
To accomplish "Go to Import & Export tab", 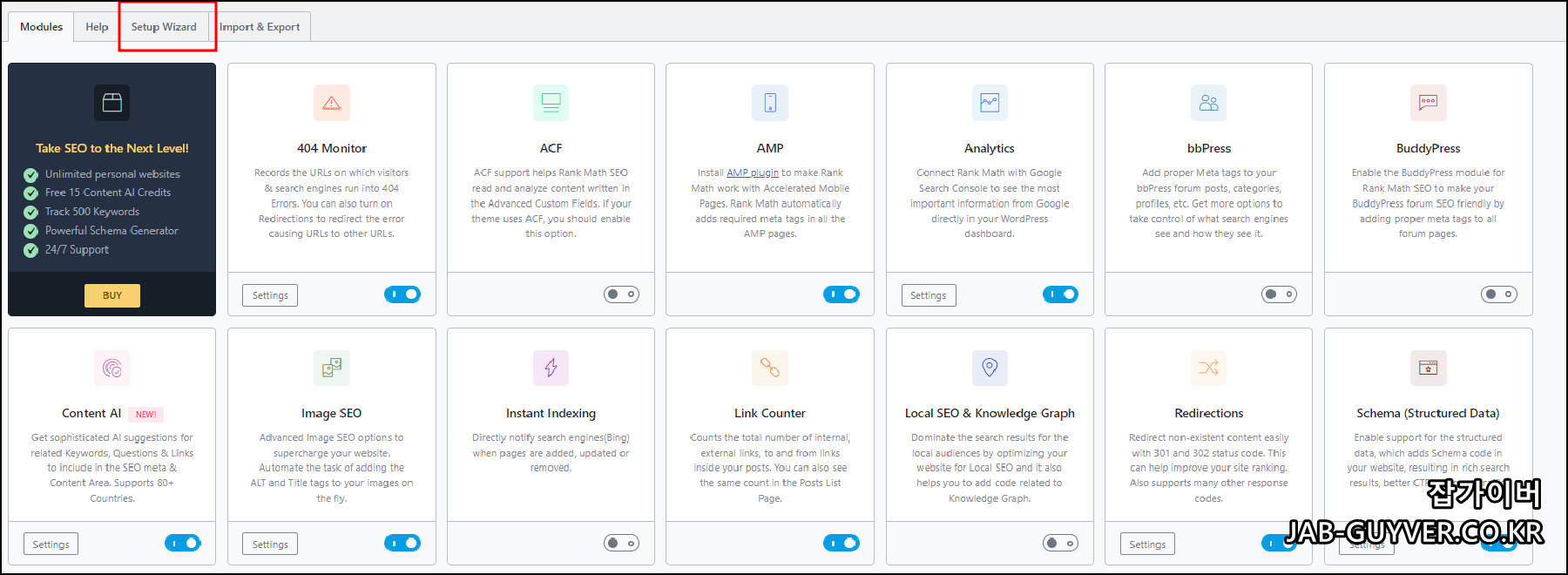I will pos(260,27).
